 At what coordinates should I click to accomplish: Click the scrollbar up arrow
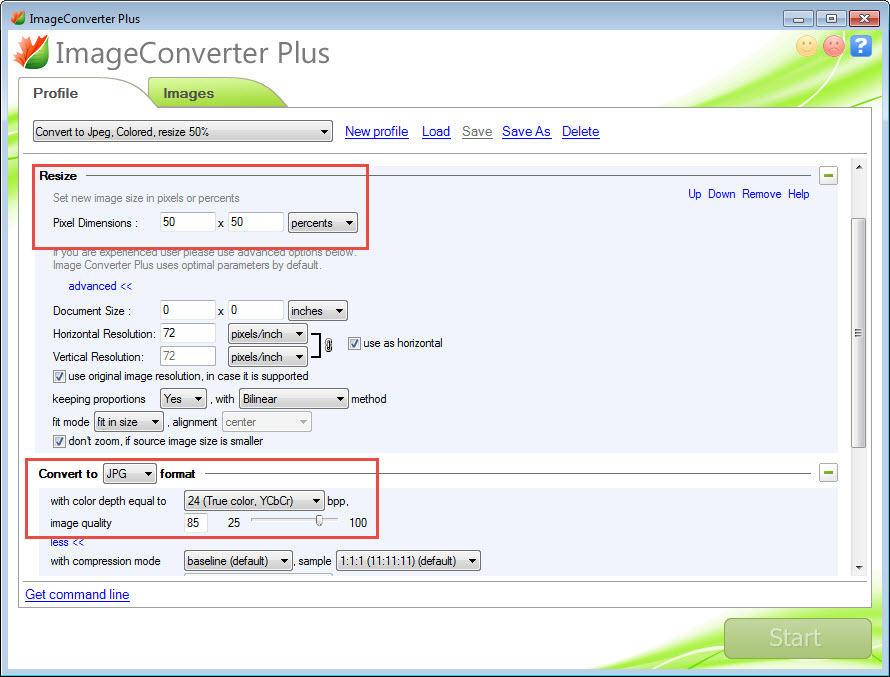(x=859, y=167)
